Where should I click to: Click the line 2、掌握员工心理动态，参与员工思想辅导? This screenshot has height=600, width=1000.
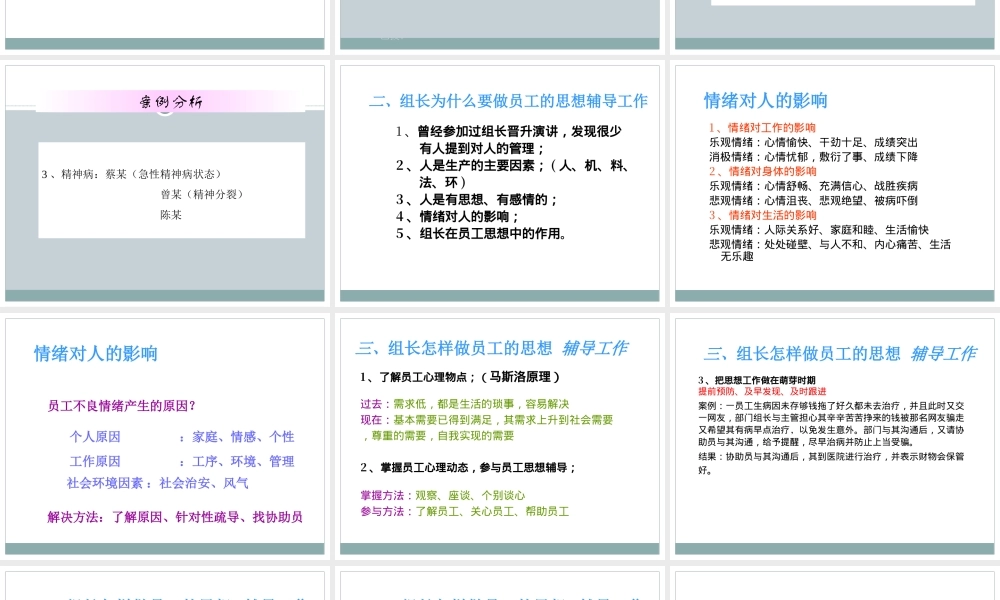[x=468, y=467]
